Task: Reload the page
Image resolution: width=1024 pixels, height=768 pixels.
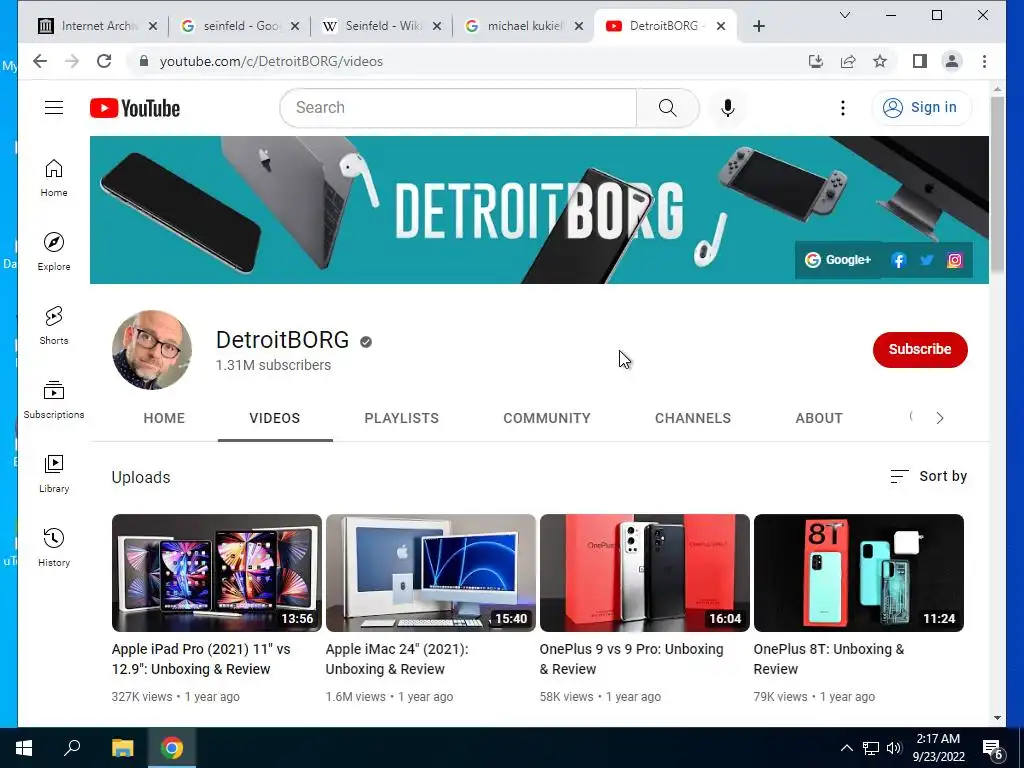Action: coord(104,61)
